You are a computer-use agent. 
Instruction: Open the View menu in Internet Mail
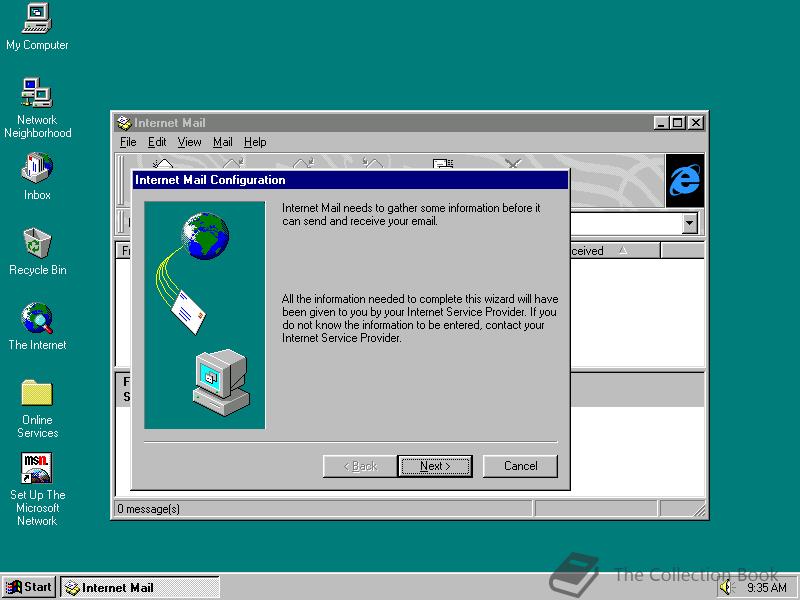coord(189,142)
